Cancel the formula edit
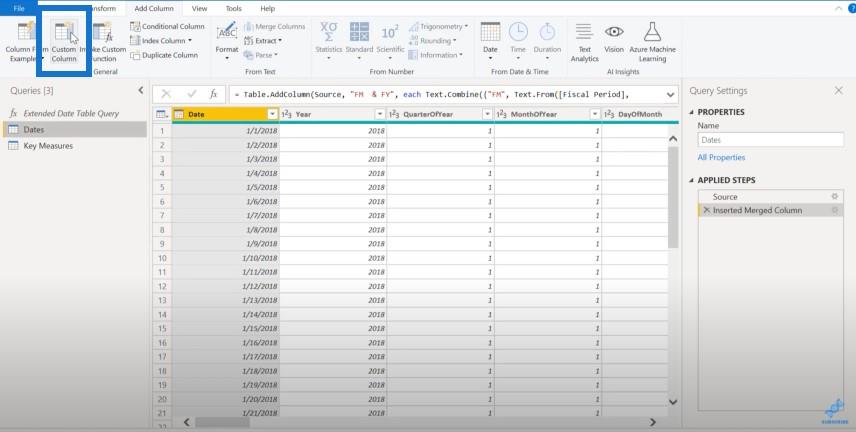Screen dimensions: 856x432 (166, 94)
